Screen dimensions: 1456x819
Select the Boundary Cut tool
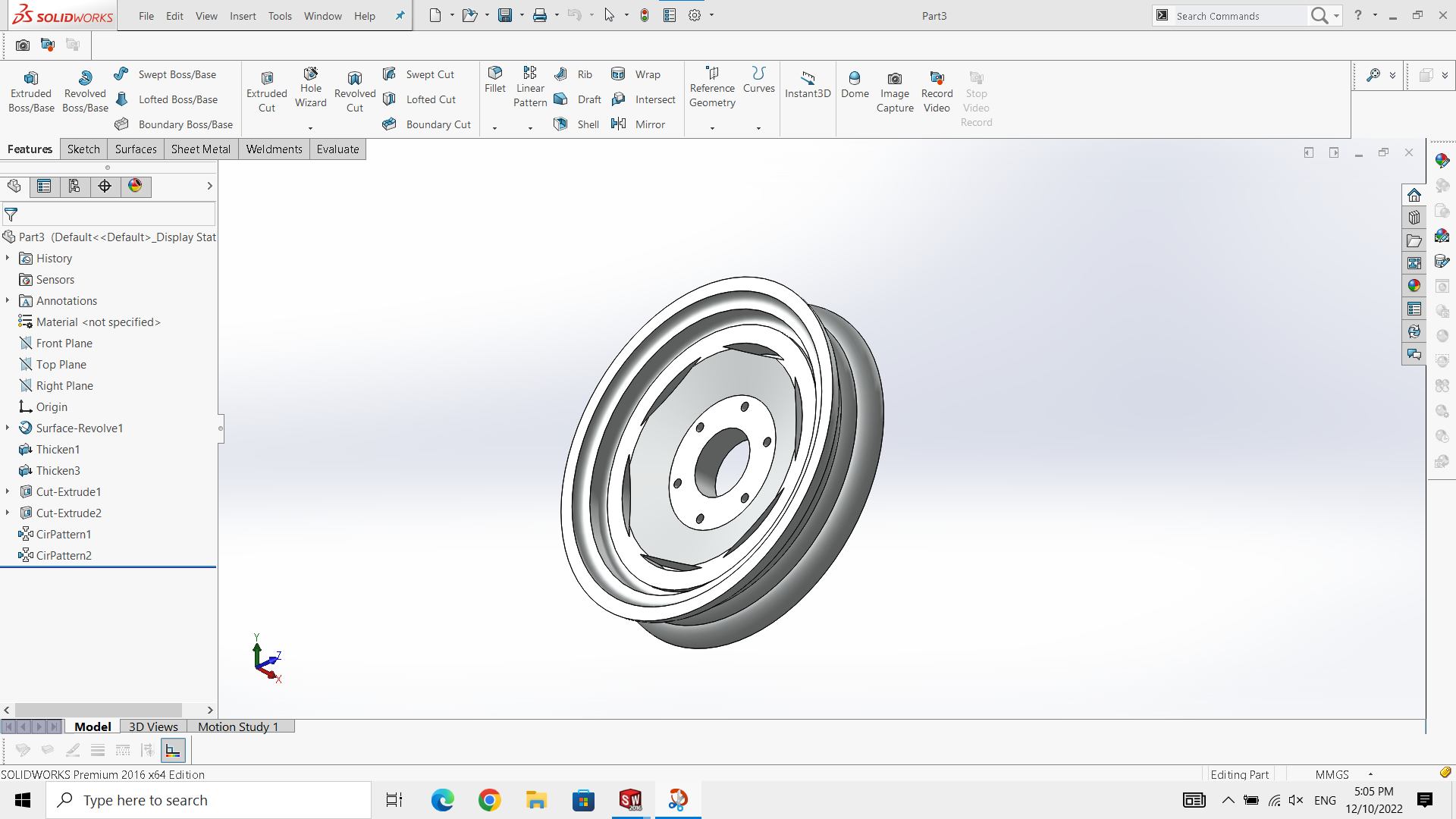[x=427, y=124]
